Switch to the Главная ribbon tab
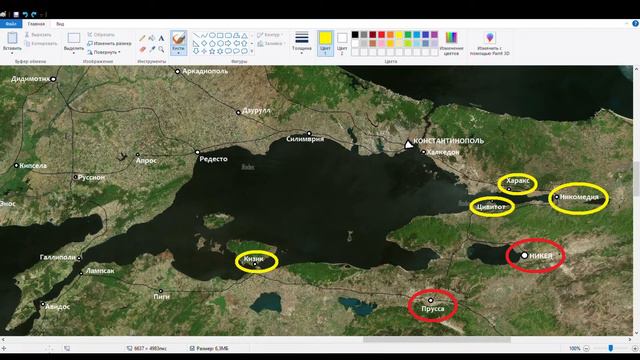 coord(36,24)
